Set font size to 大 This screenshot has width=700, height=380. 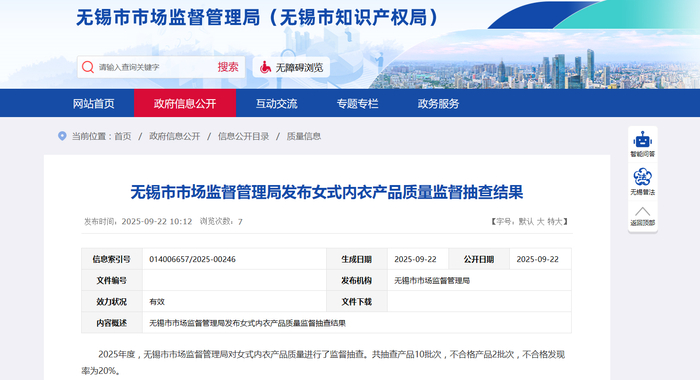point(540,221)
